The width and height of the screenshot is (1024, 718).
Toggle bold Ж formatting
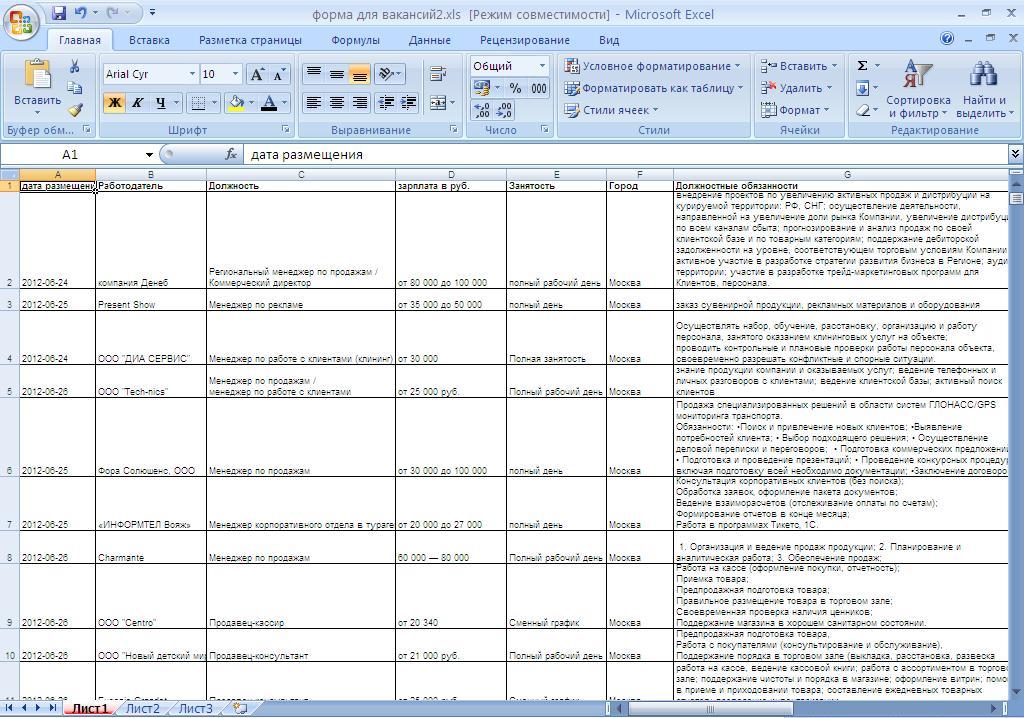[114, 103]
